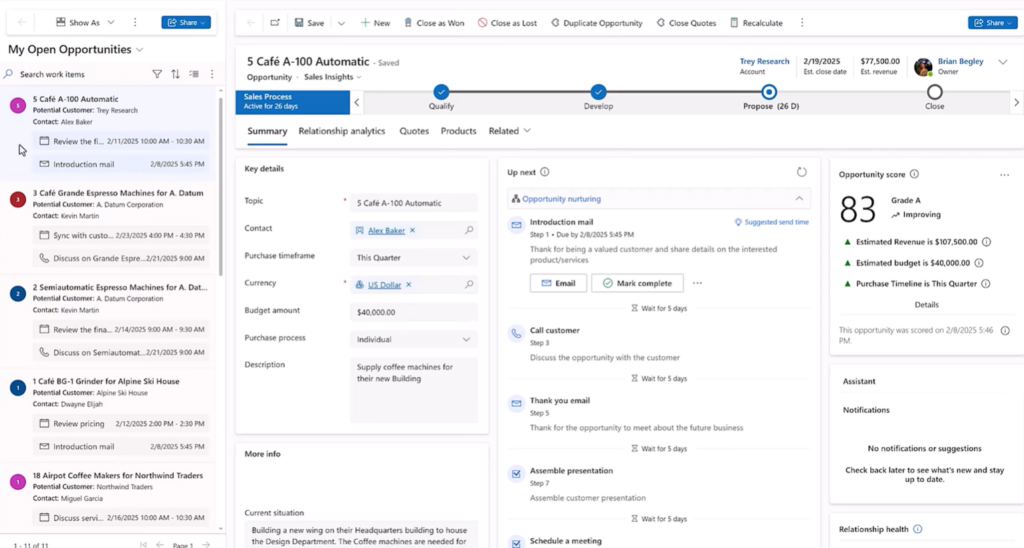Click the Topic input field
The image size is (1024, 548).
tap(413, 203)
